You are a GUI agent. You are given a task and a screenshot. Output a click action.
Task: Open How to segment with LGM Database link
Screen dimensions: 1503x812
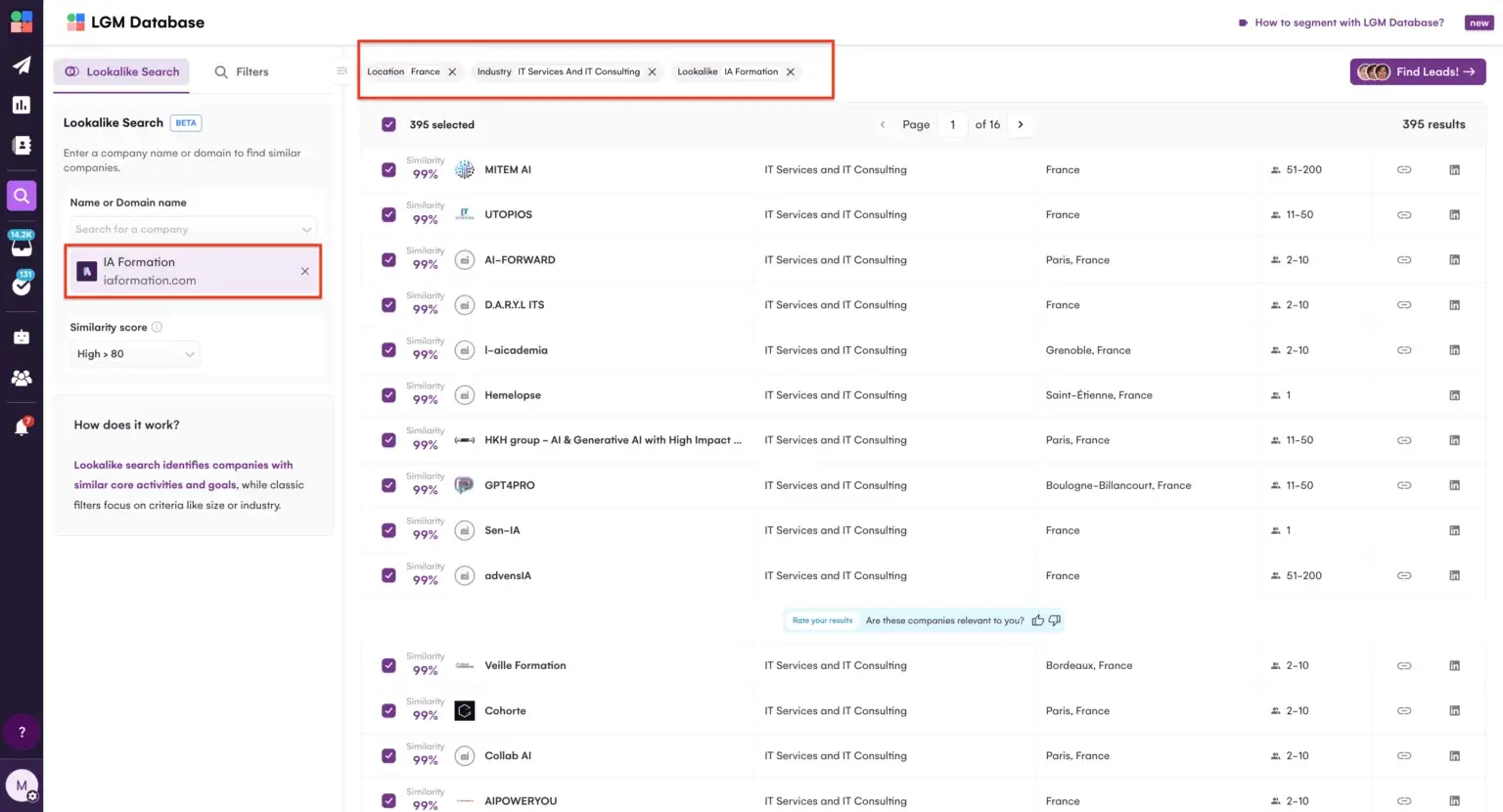1341,23
